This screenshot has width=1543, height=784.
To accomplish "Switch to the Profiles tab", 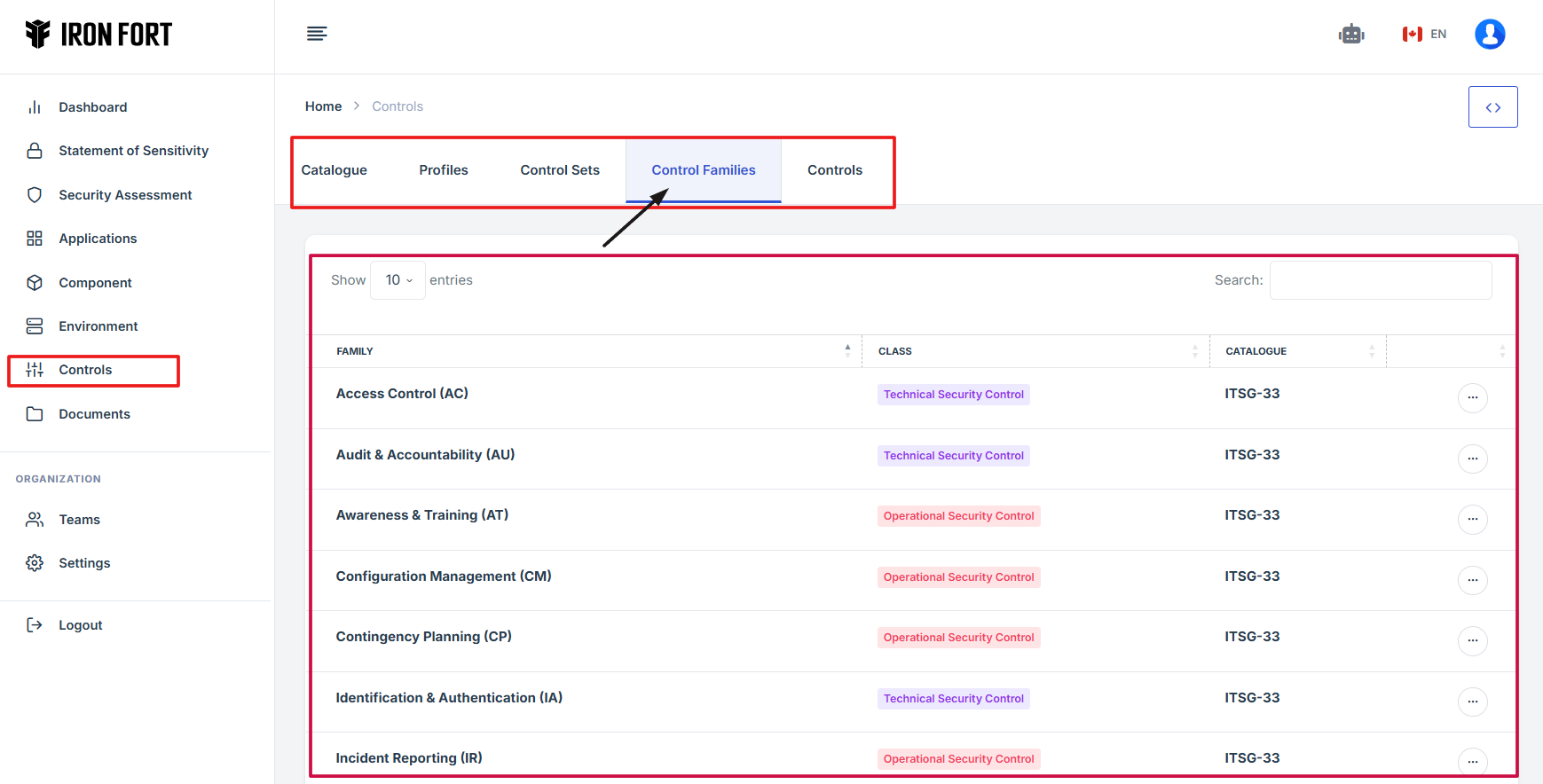I will click(444, 170).
